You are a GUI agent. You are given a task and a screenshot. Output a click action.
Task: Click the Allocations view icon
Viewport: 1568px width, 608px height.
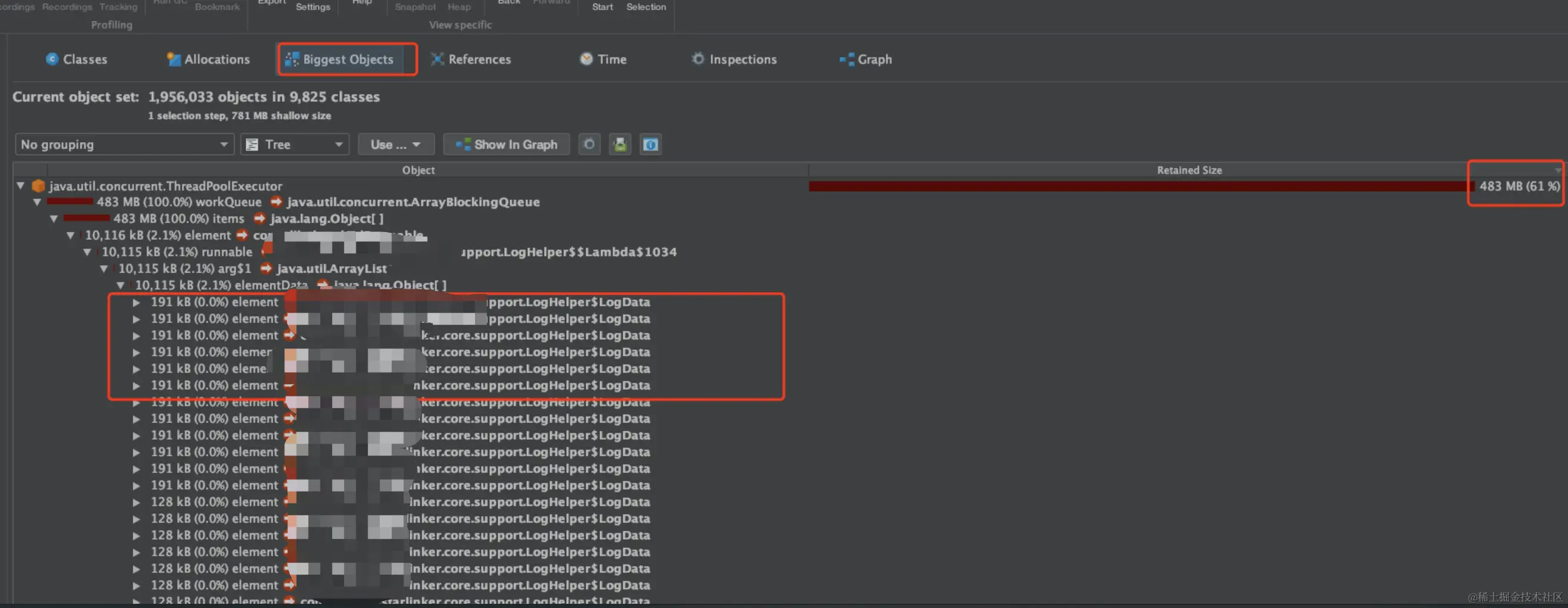[173, 59]
